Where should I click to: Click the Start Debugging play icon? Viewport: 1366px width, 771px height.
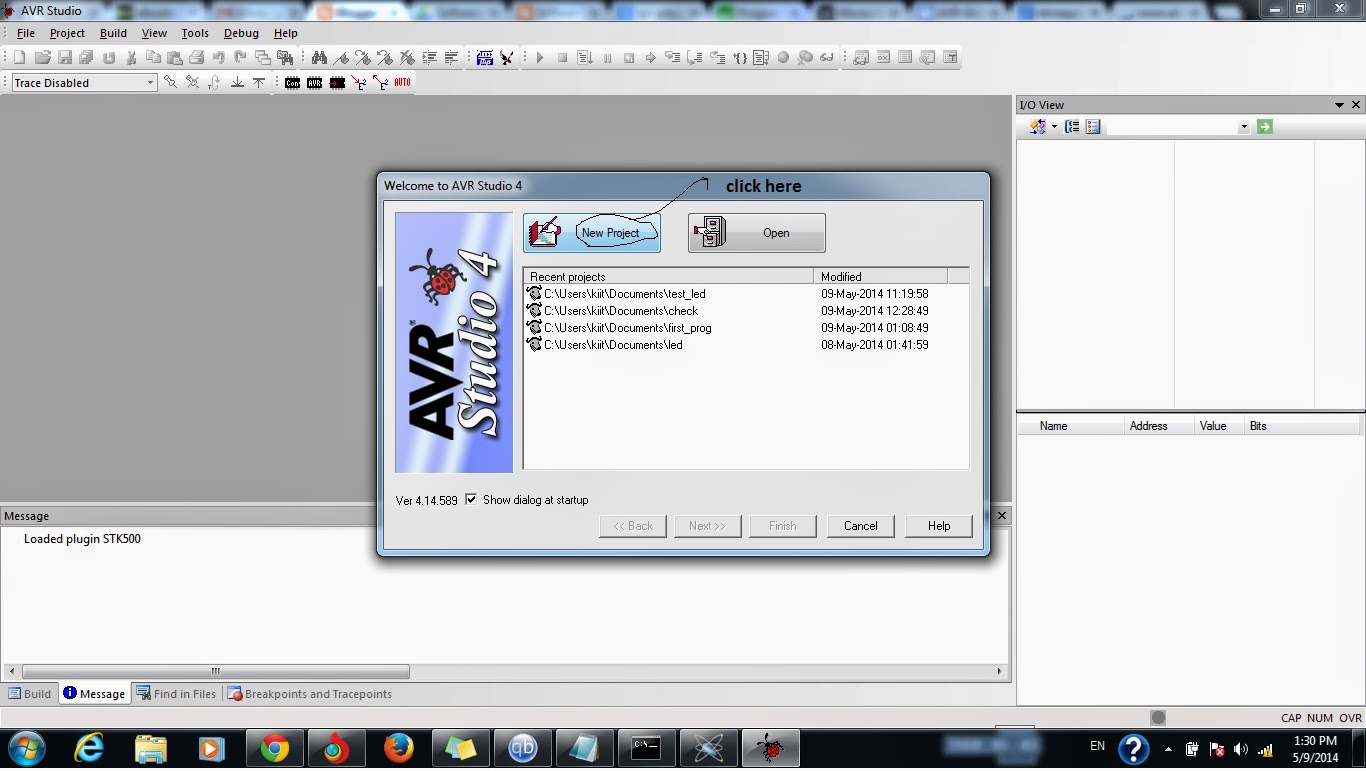(540, 58)
